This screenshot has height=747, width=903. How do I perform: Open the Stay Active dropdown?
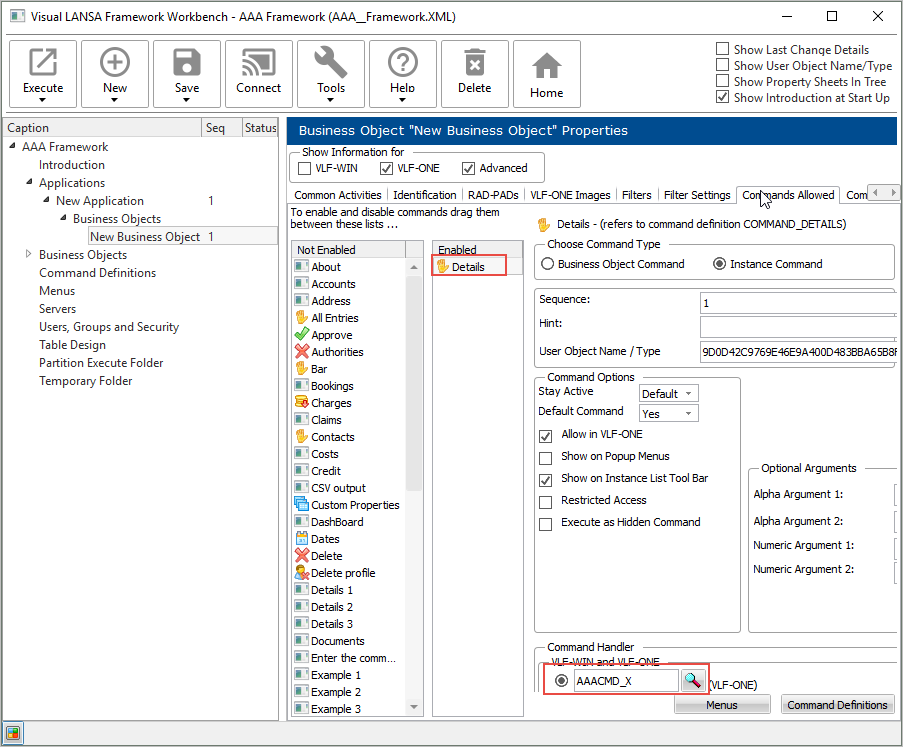click(x=668, y=394)
